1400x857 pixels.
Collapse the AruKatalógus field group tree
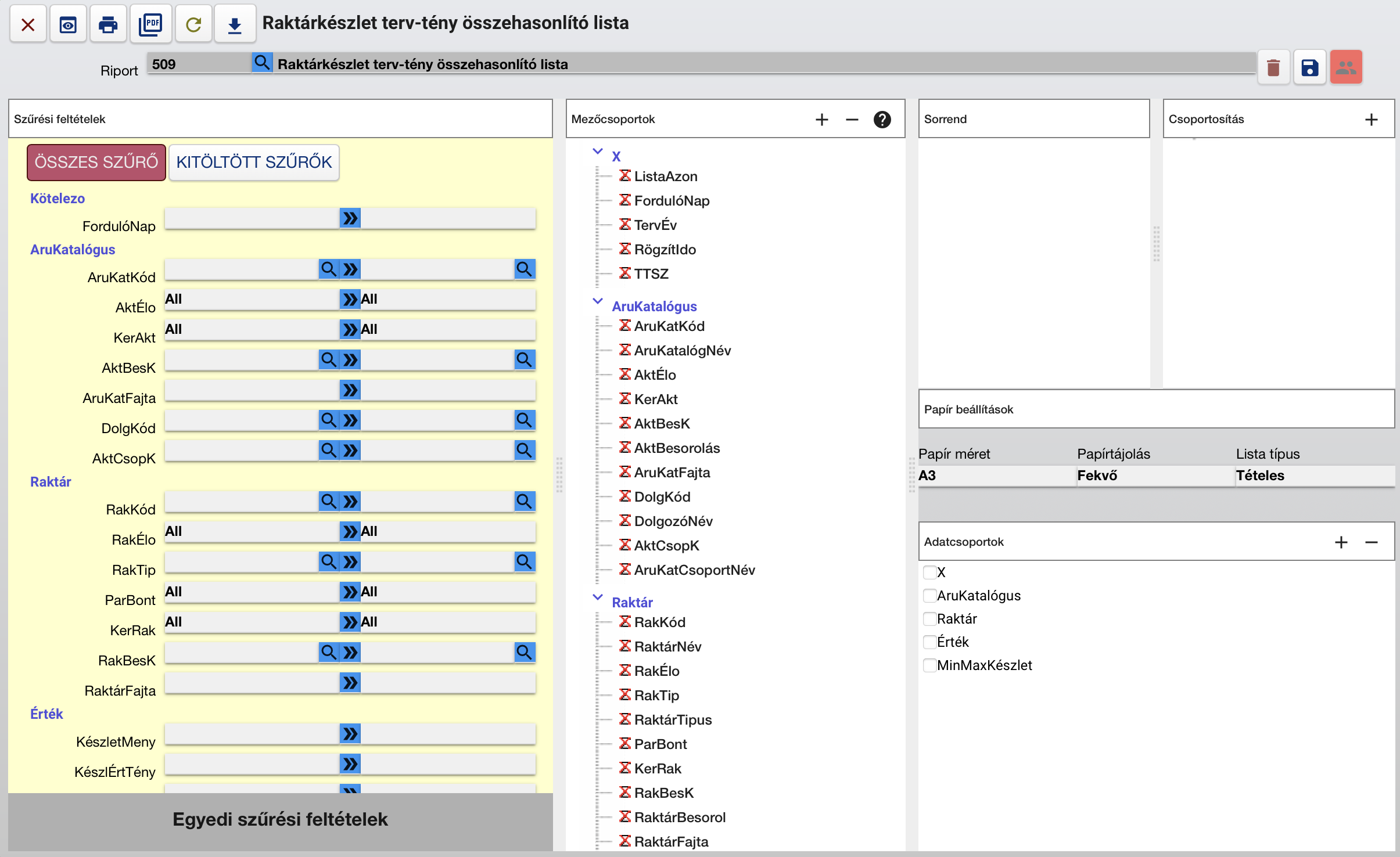tap(597, 301)
